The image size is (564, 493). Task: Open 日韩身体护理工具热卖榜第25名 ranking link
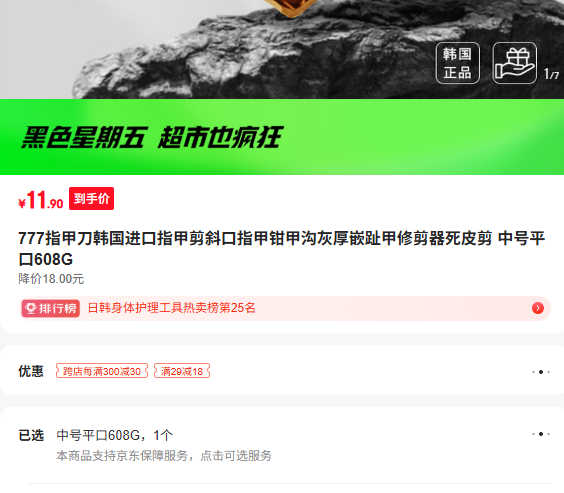tap(172, 308)
